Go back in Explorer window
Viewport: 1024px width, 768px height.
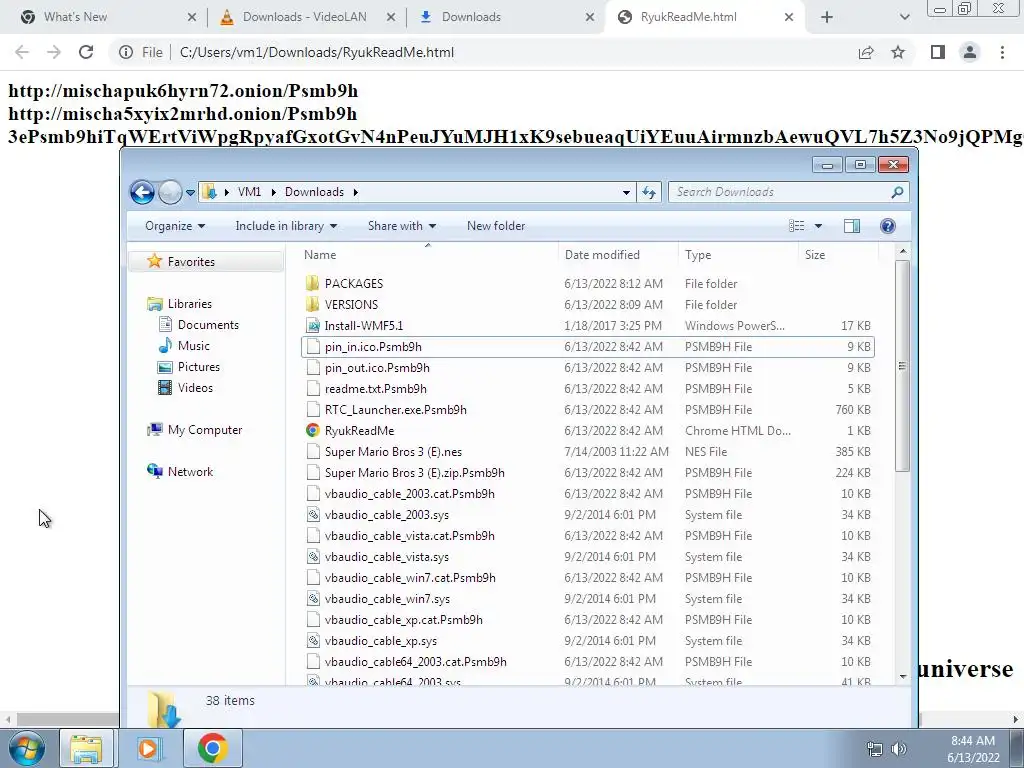point(142,192)
